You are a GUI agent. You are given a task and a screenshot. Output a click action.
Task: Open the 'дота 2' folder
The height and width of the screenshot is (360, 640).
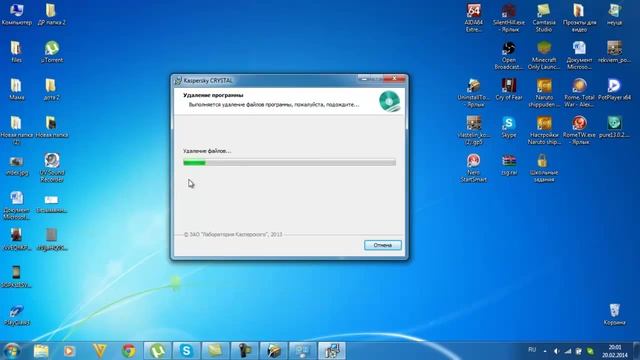51,89
